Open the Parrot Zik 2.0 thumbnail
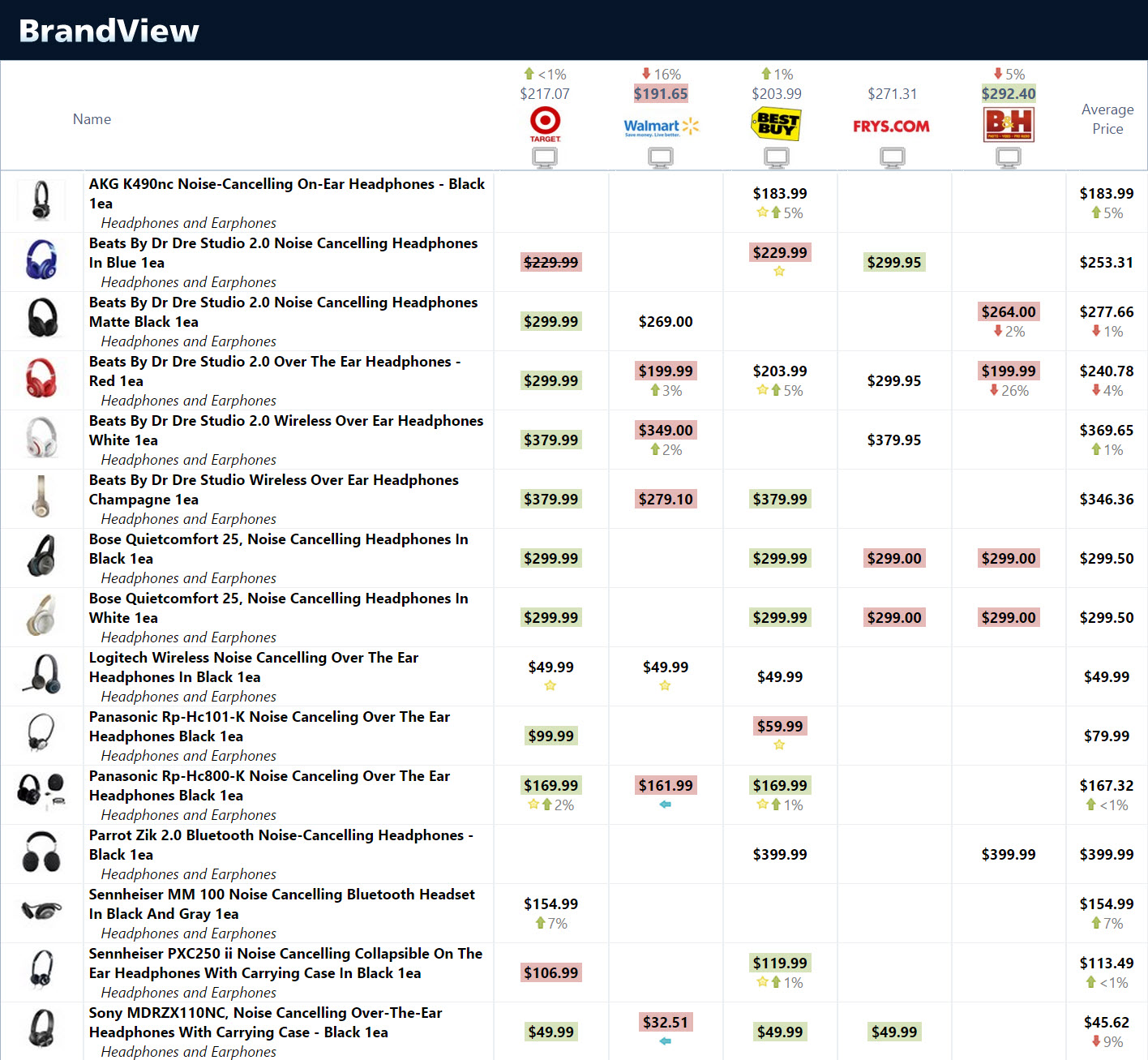1148x1060 pixels. click(x=41, y=852)
